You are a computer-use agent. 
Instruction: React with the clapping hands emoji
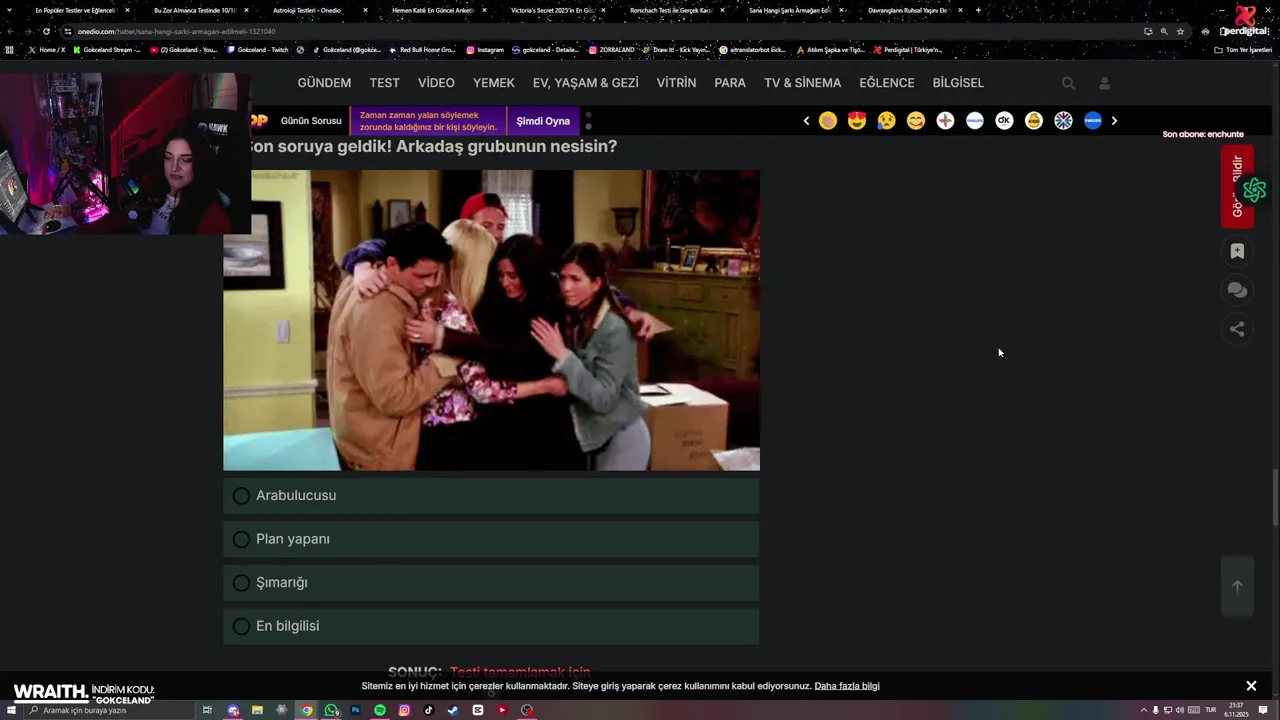click(828, 121)
